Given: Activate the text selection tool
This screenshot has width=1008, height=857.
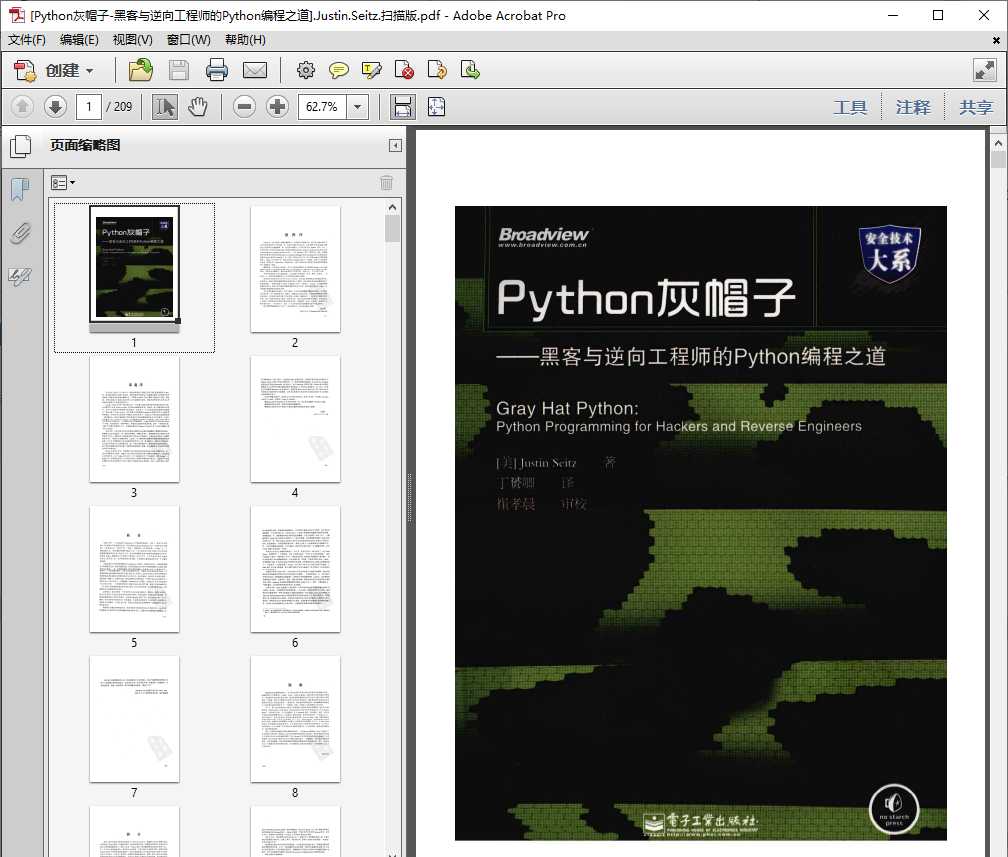Looking at the screenshot, I should (x=165, y=107).
